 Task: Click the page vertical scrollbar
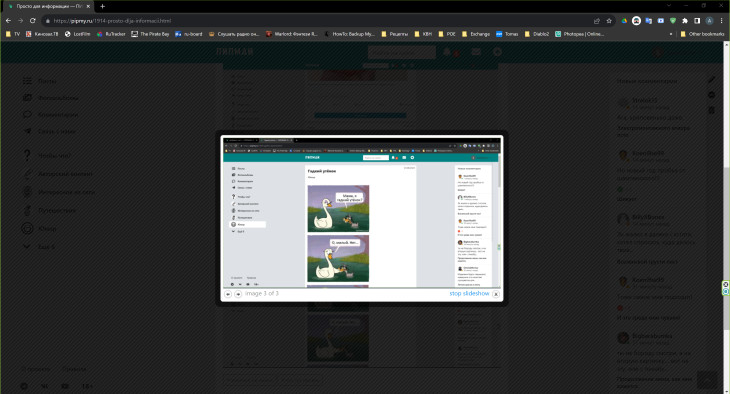726,217
